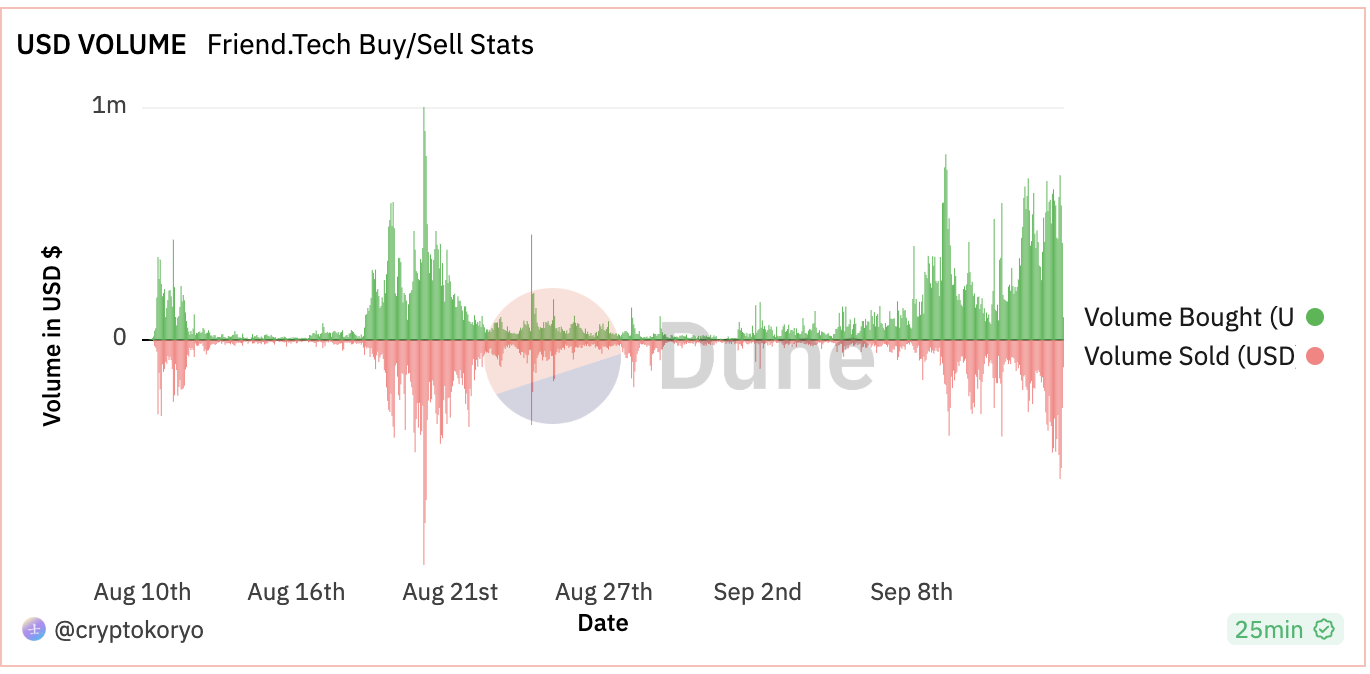Select the Aug 10th date axis label

click(x=142, y=592)
